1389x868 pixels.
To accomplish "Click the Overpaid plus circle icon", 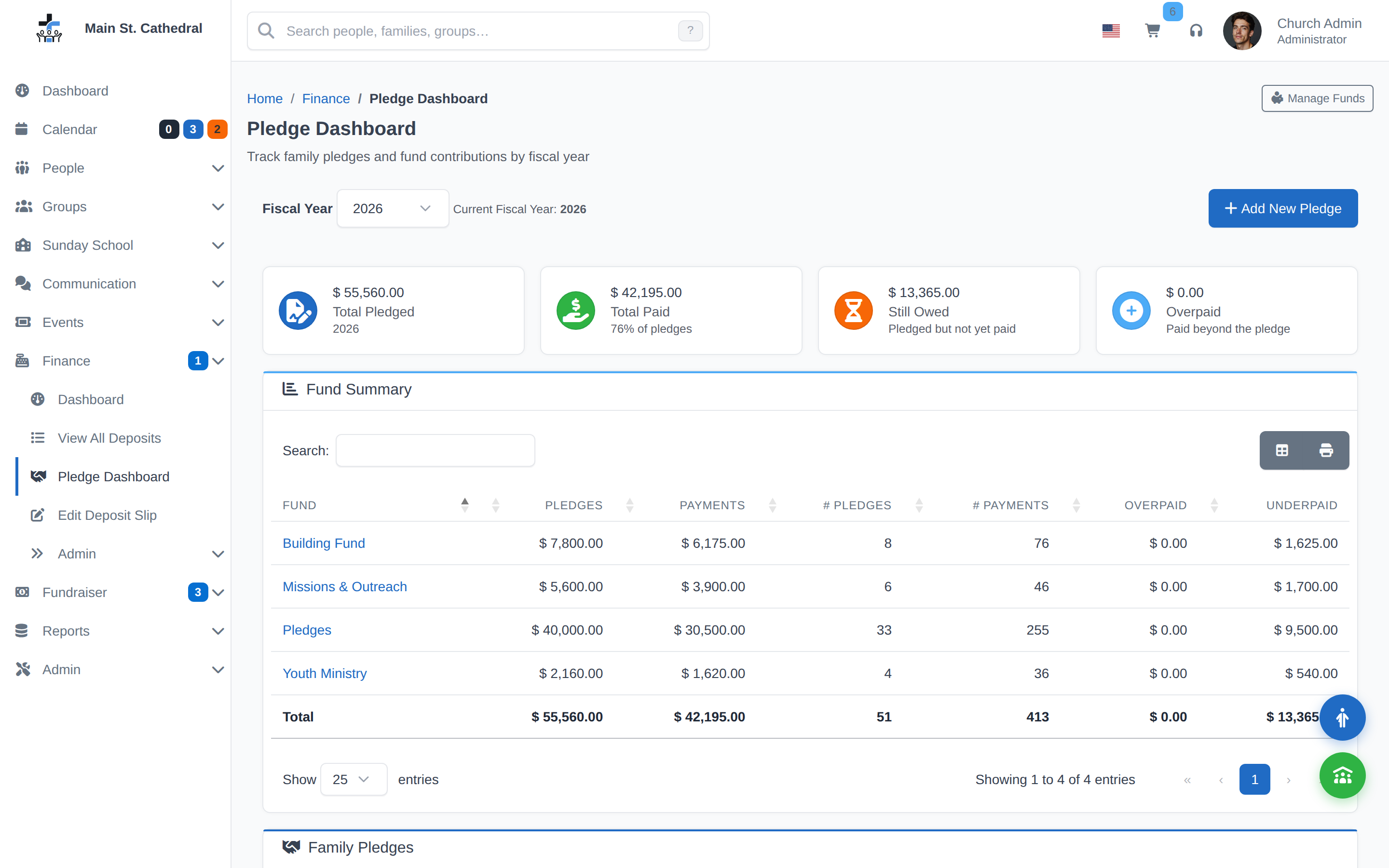I will click(x=1131, y=311).
